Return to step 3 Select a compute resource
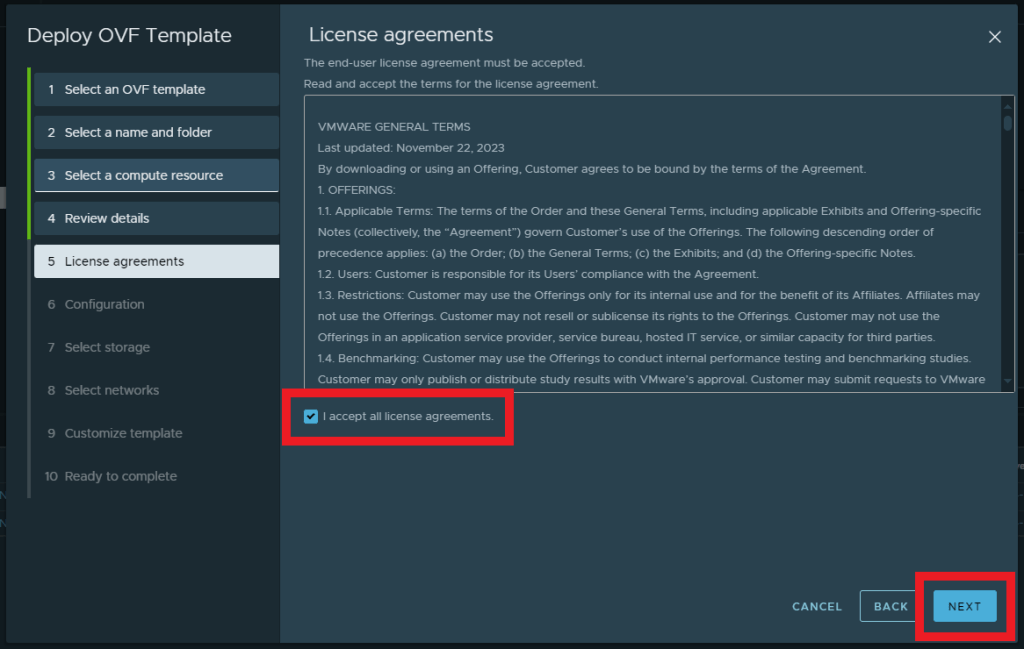The image size is (1024, 649). (x=156, y=175)
